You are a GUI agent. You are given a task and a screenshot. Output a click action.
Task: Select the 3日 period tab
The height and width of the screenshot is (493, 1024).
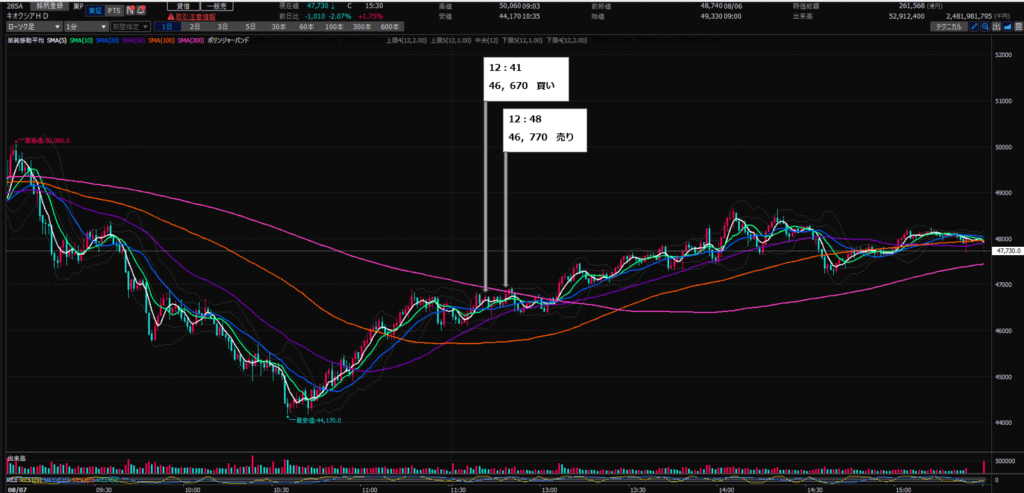coord(223,27)
